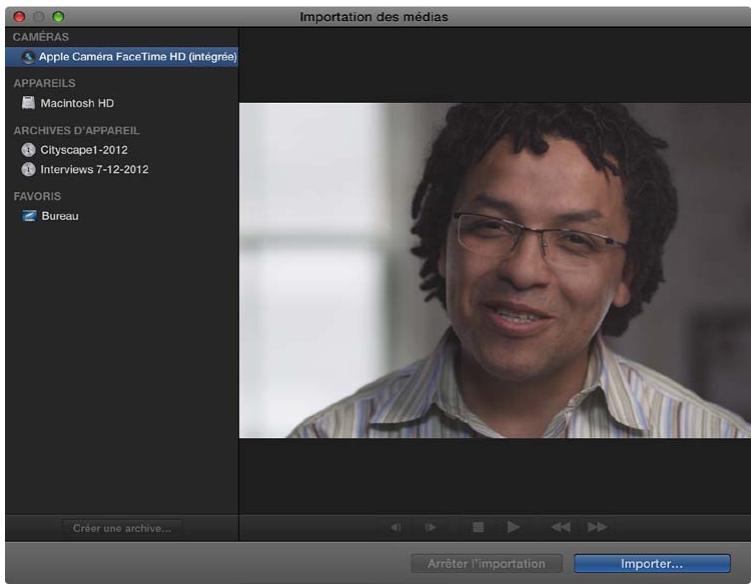Fast-forward the video preview
This screenshot has height=584, width=751.
pos(597,527)
